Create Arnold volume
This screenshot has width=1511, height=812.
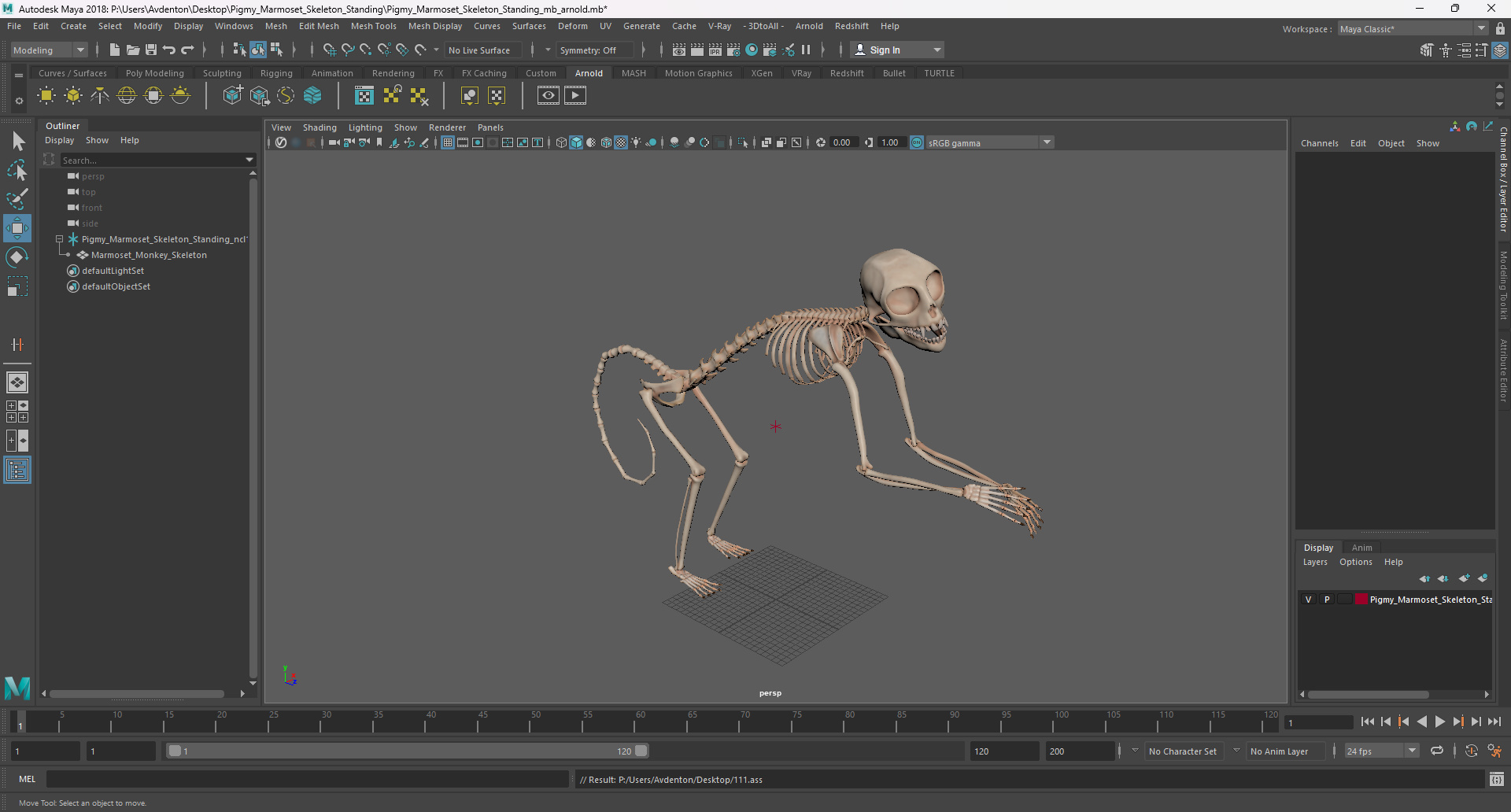[312, 96]
